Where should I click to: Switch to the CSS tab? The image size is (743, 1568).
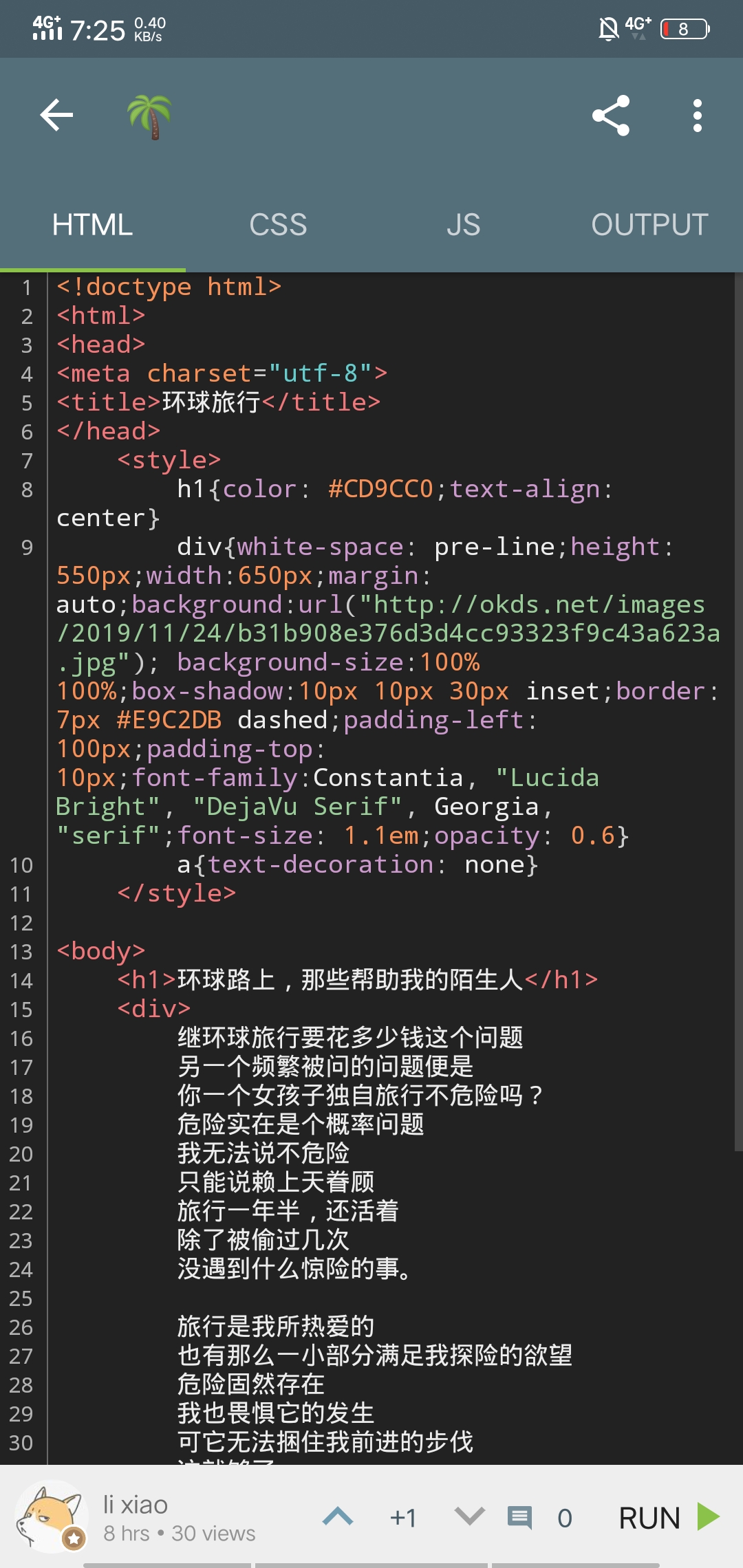pos(278,225)
